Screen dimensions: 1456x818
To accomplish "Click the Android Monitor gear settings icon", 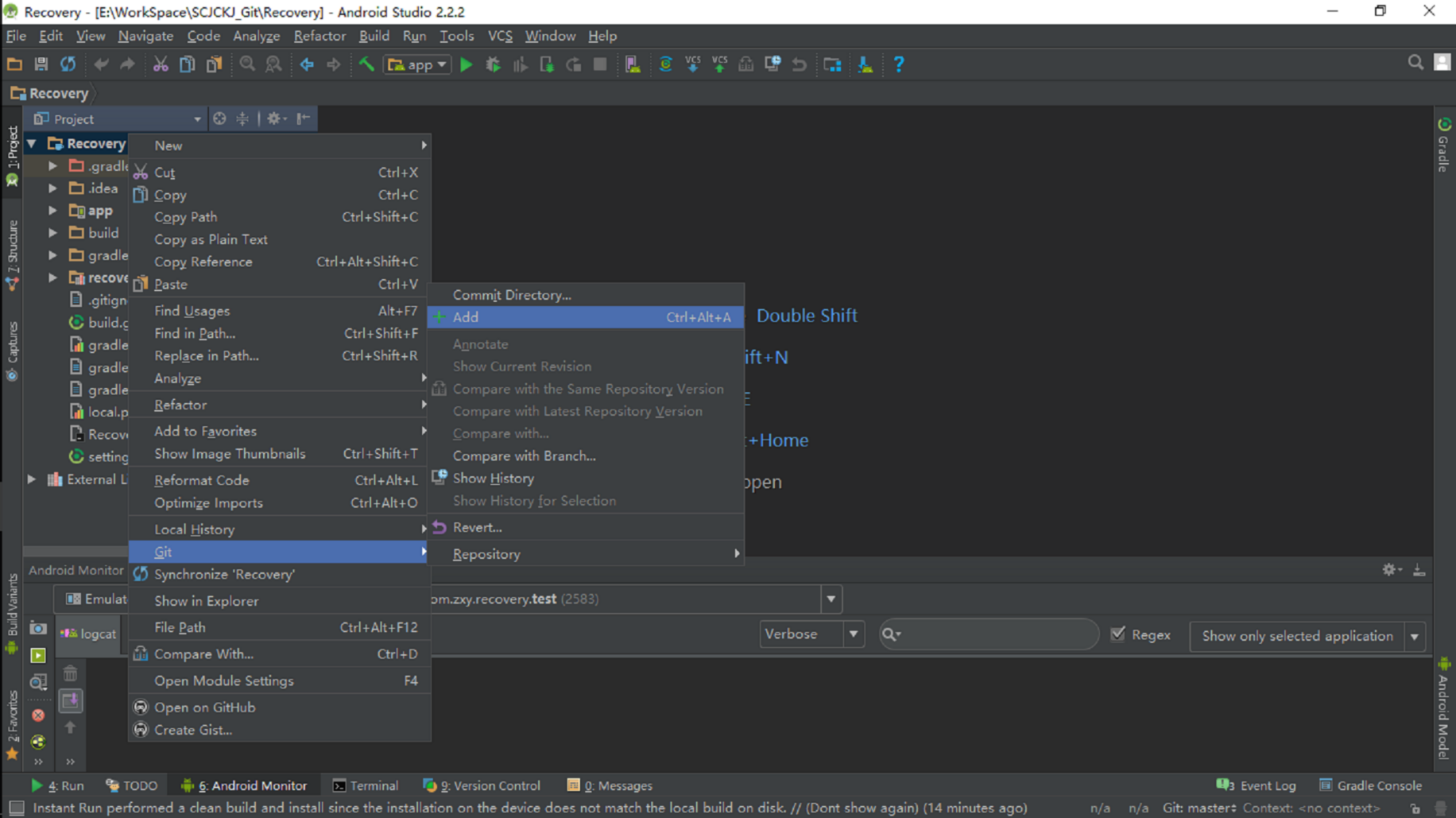I will [1391, 569].
